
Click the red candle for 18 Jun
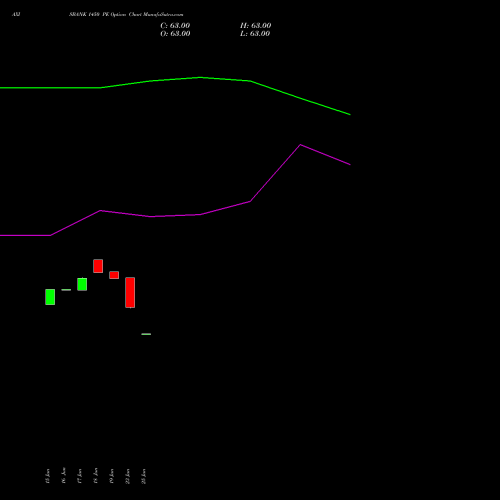98,266
